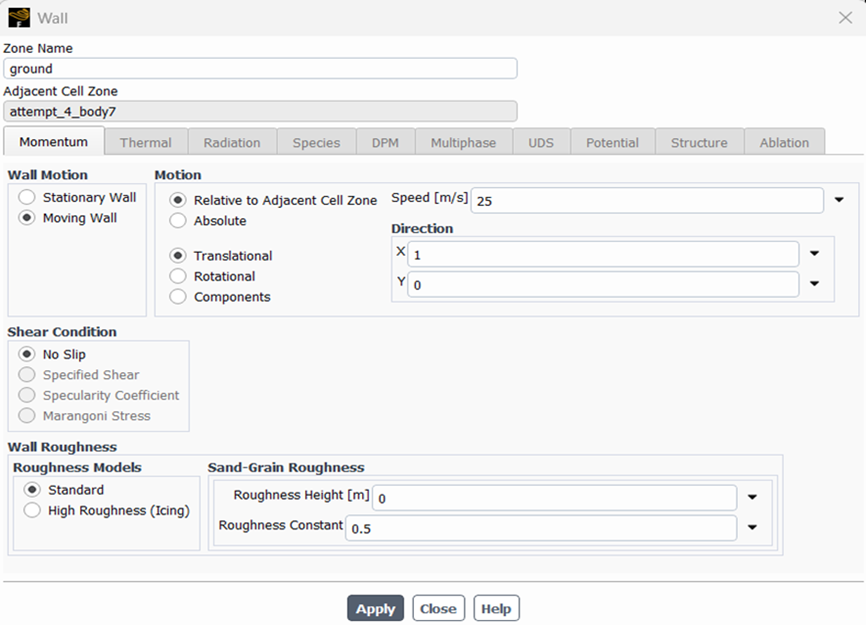Viewport: 866px width, 625px height.
Task: Open the Radiation tab
Action: point(232,142)
